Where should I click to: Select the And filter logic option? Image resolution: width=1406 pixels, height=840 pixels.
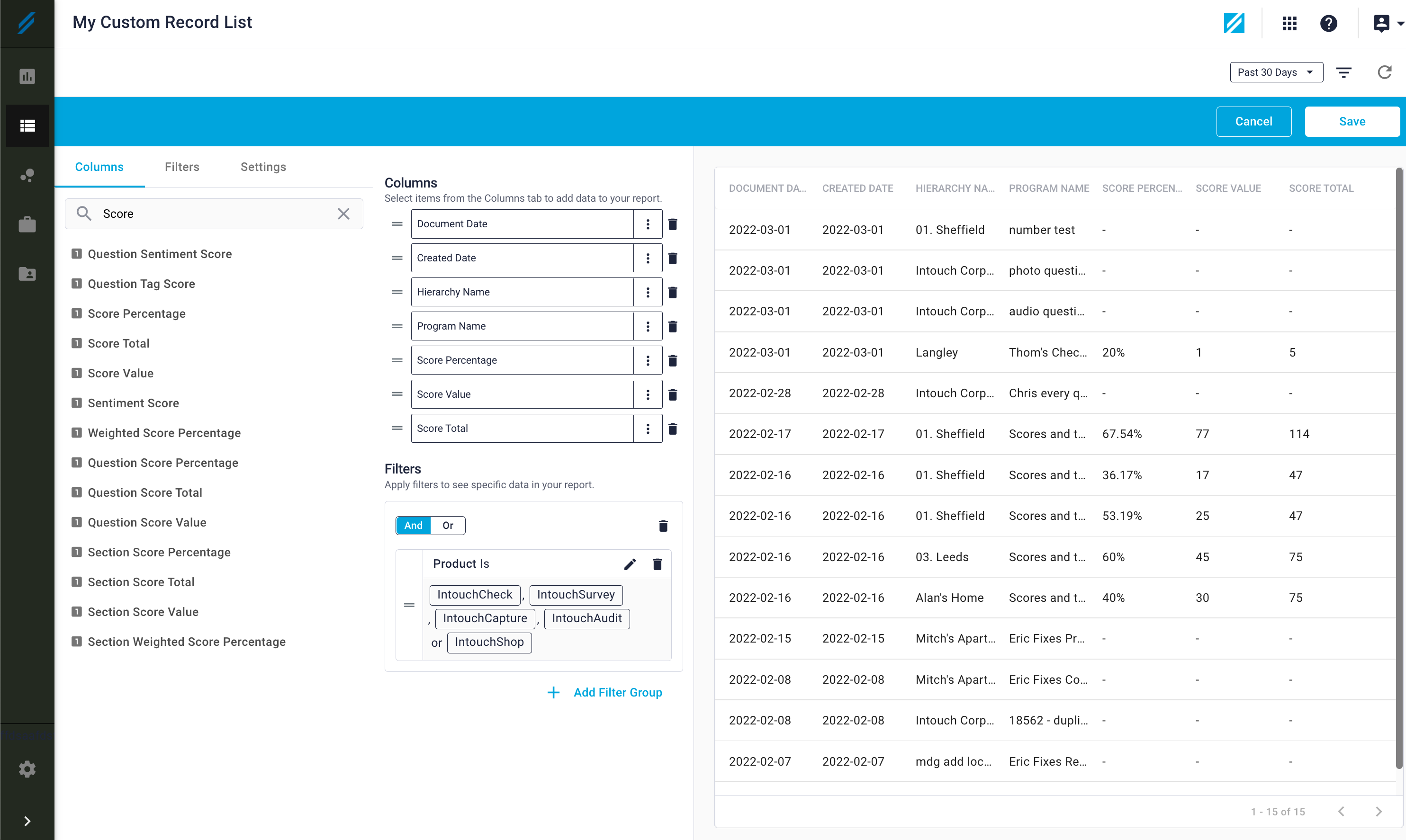414,525
